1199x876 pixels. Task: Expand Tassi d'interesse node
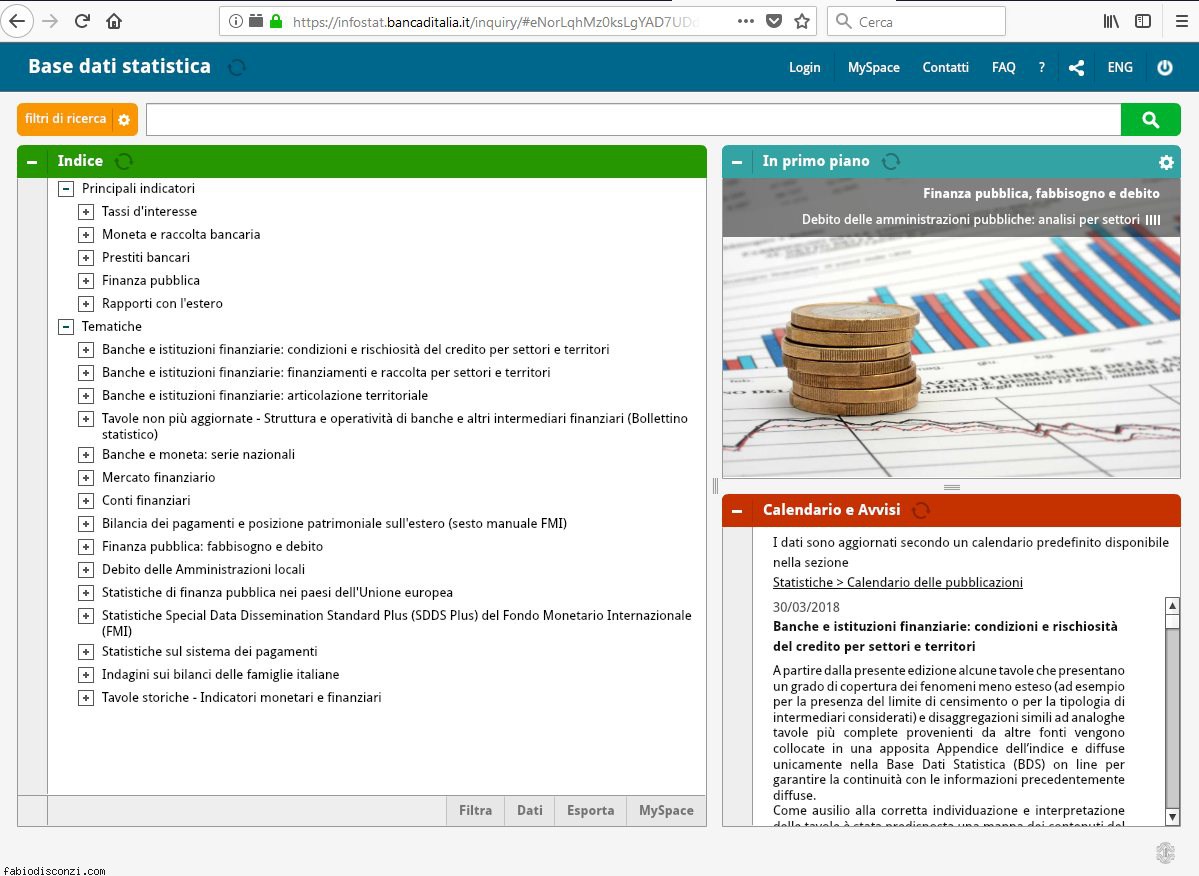(86, 212)
